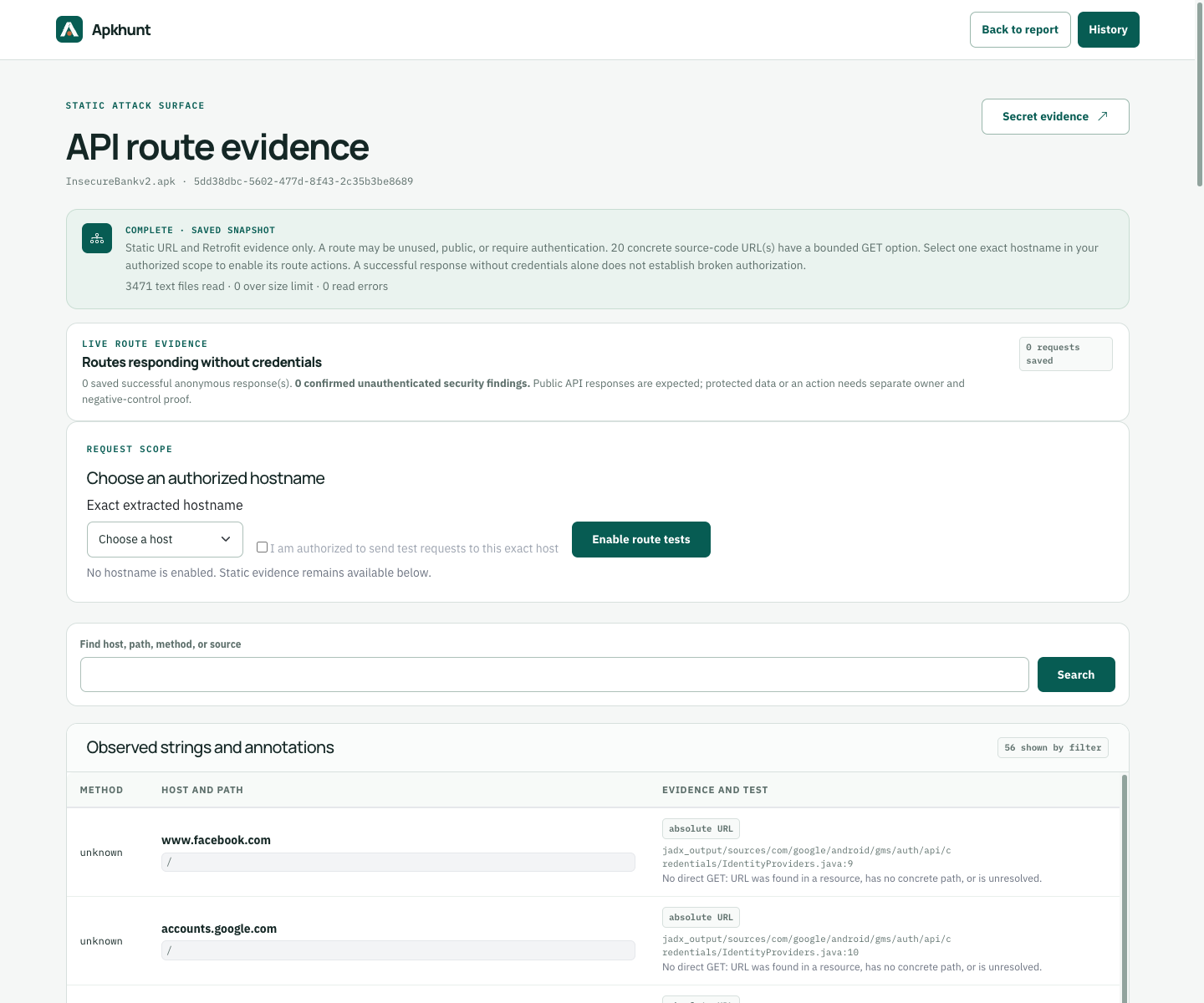Click the Apkhunt brand name
This screenshot has width=1204, height=1003.
pyautogui.click(x=121, y=29)
